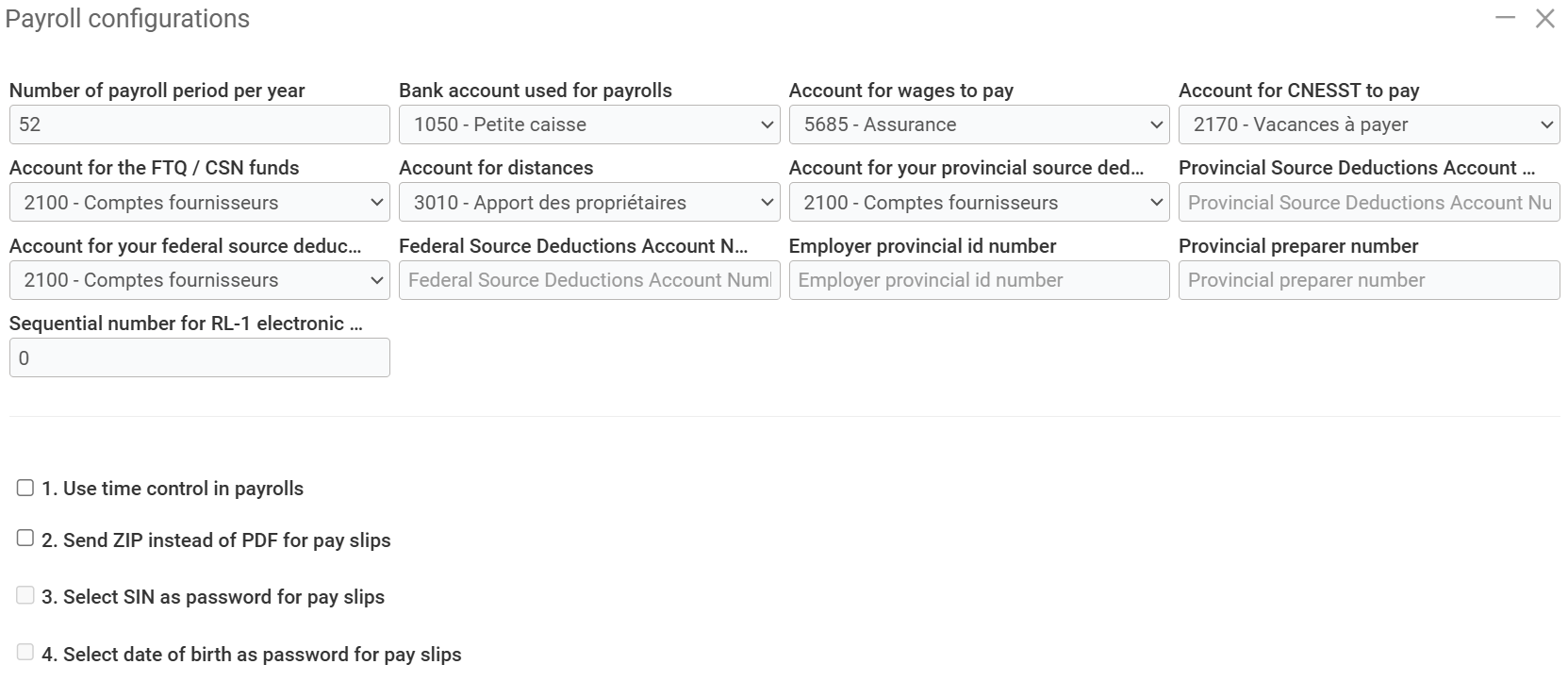Open Account for CNESST to pay dropdown
Screen dimensions: 1568x681
1369,125
